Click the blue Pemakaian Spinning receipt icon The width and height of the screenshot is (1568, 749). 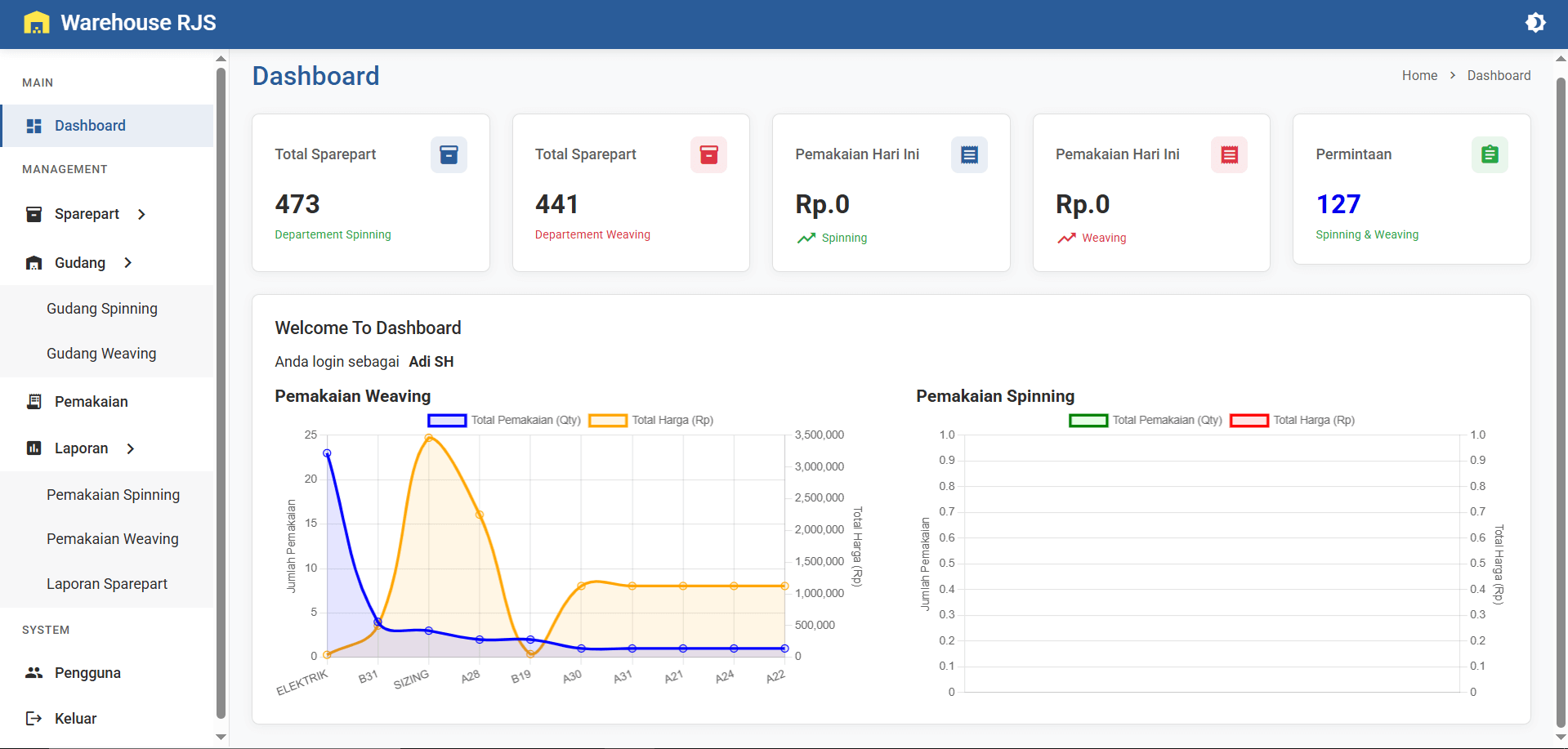click(x=969, y=154)
